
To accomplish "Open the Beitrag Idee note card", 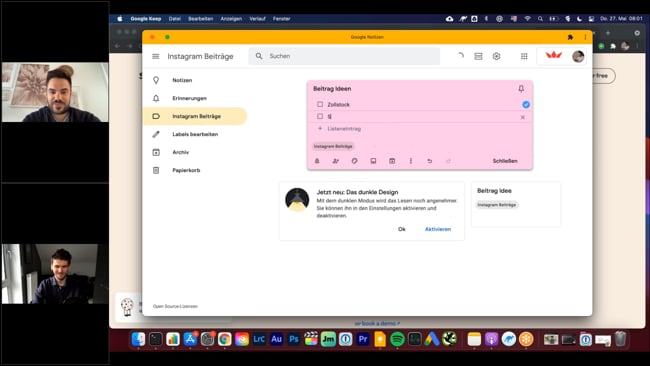I will coord(516,204).
